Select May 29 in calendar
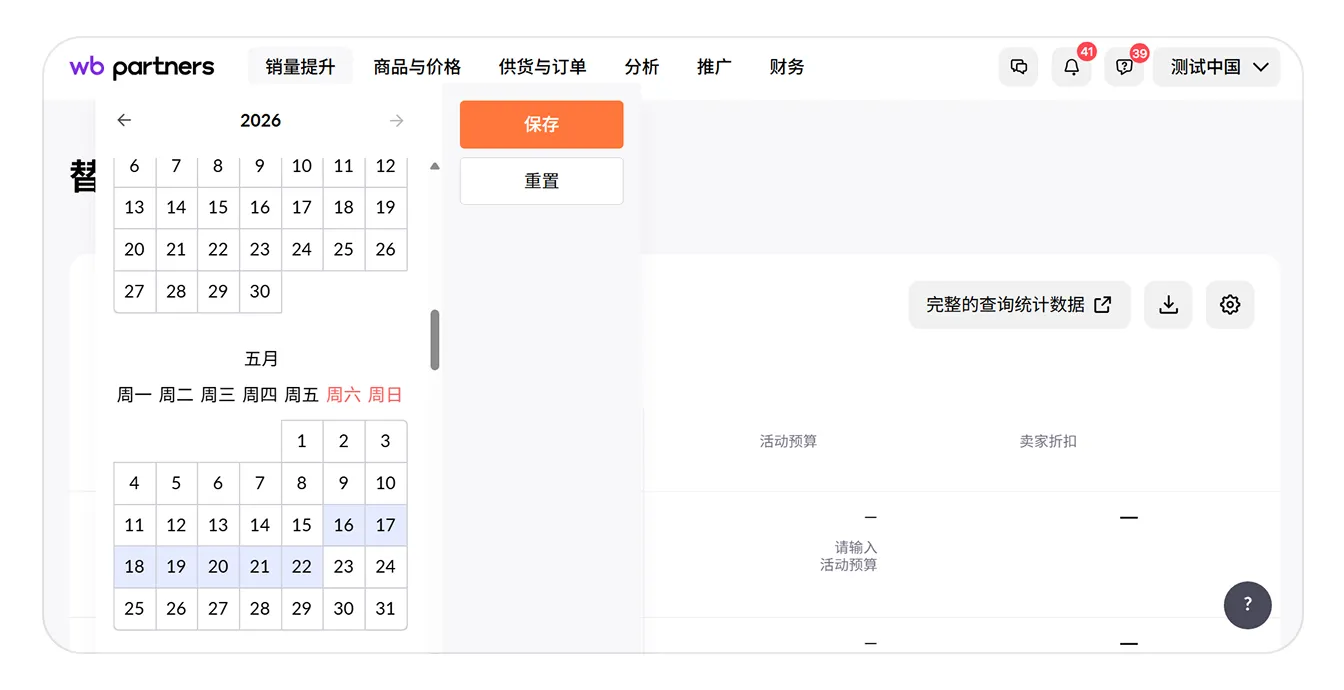This screenshot has width=1344, height=690. click(x=302, y=609)
